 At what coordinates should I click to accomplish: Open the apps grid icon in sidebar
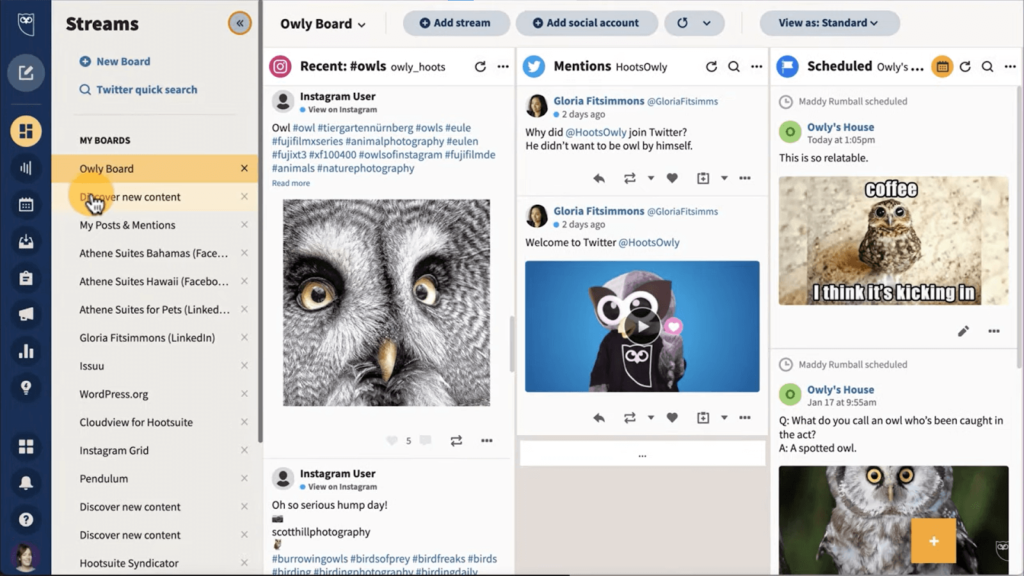click(x=25, y=447)
